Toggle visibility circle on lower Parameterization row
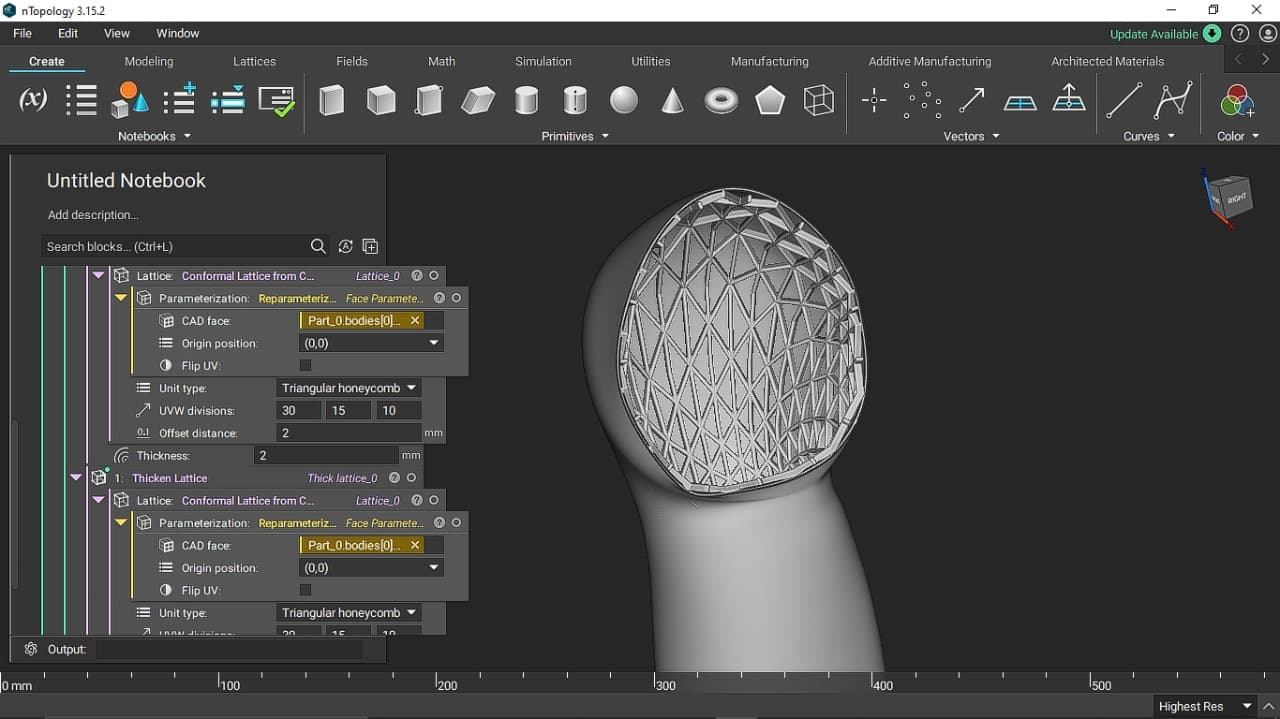The height and width of the screenshot is (719, 1280). pos(456,523)
